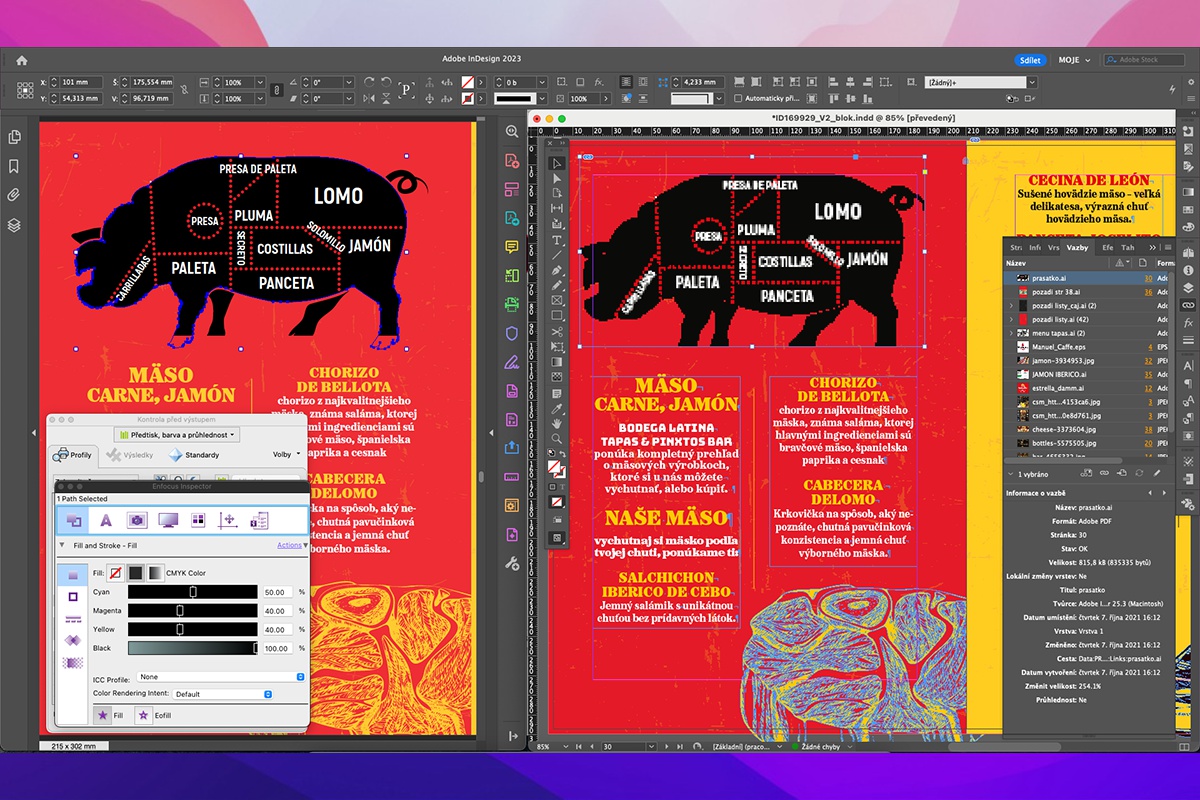Open the Volby dropdown menu
This screenshot has width=1200, height=800.
287,454
